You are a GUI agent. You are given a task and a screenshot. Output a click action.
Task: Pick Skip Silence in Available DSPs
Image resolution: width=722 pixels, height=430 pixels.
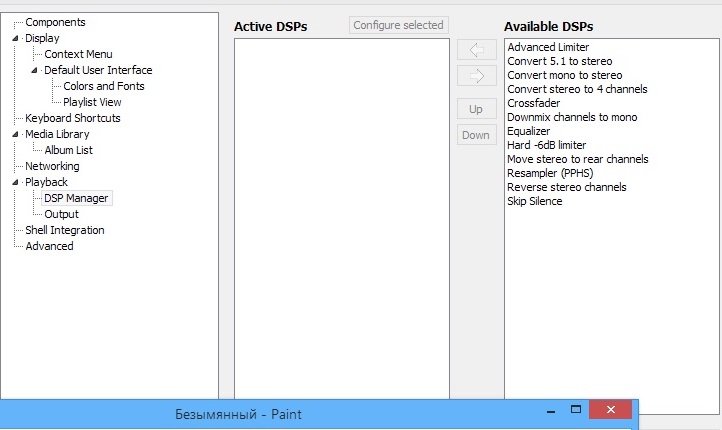click(534, 201)
